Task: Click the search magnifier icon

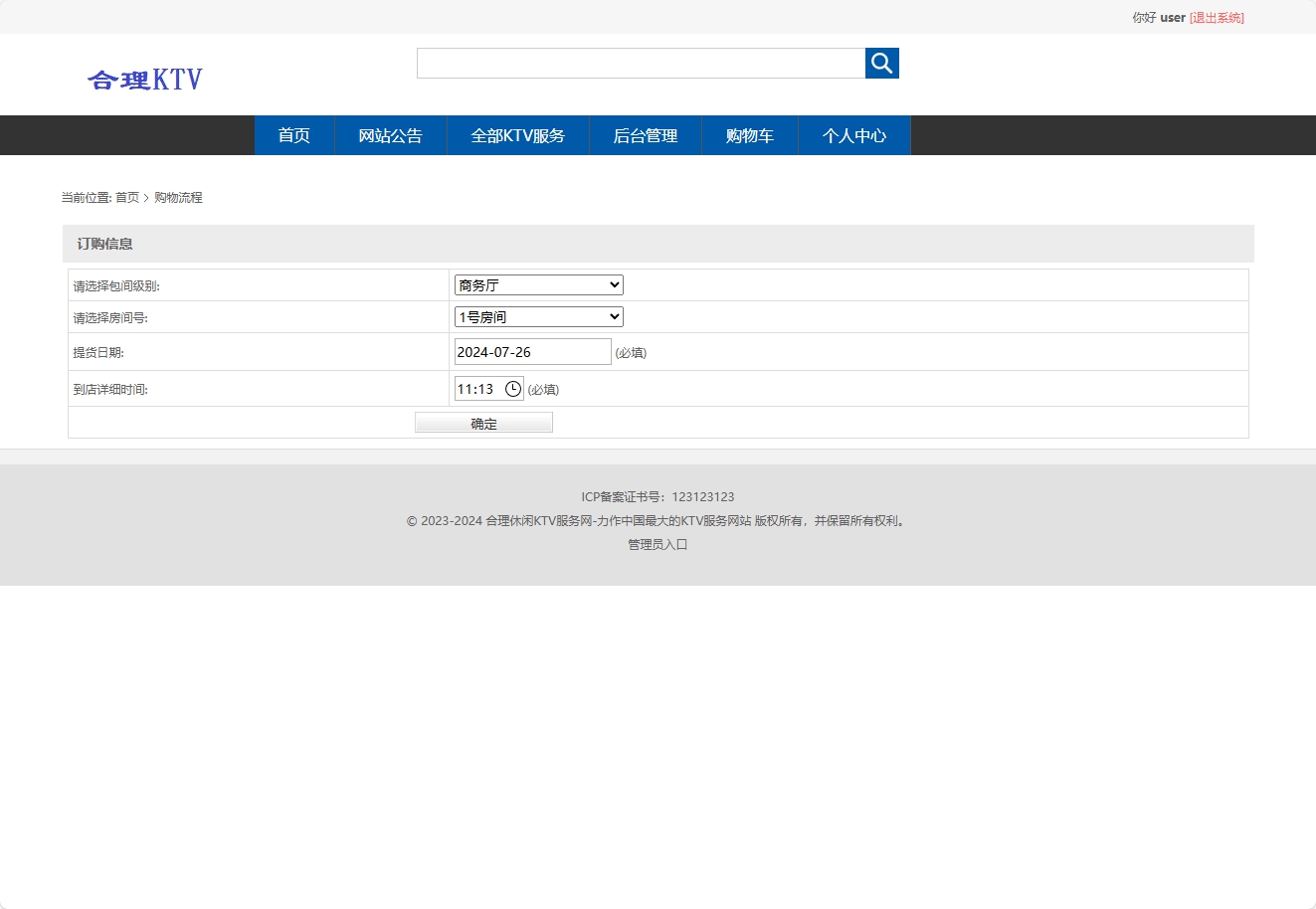Action: (881, 63)
